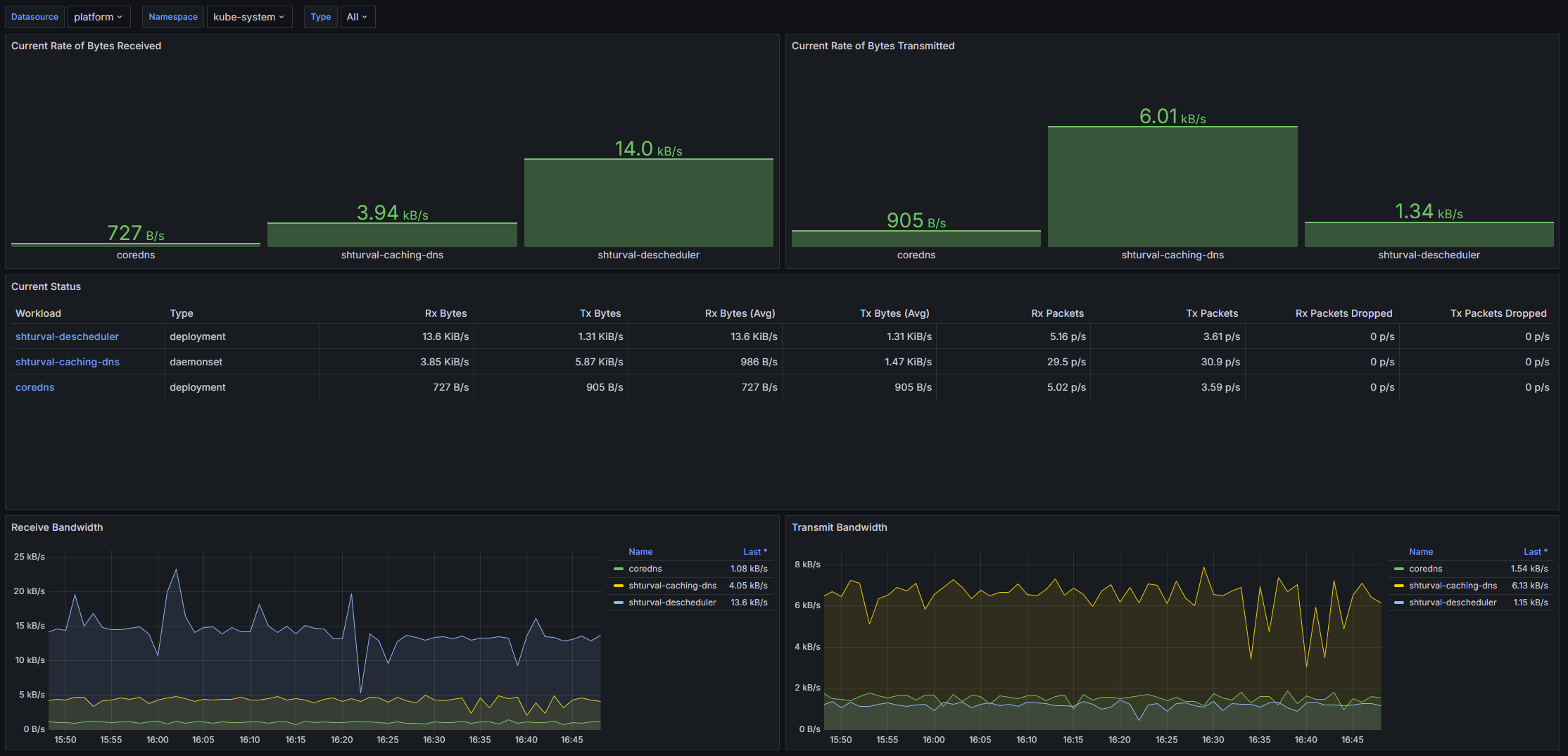Click green coredns color swatch in Transmit legend
This screenshot has height=756, width=1568.
click(x=1399, y=569)
